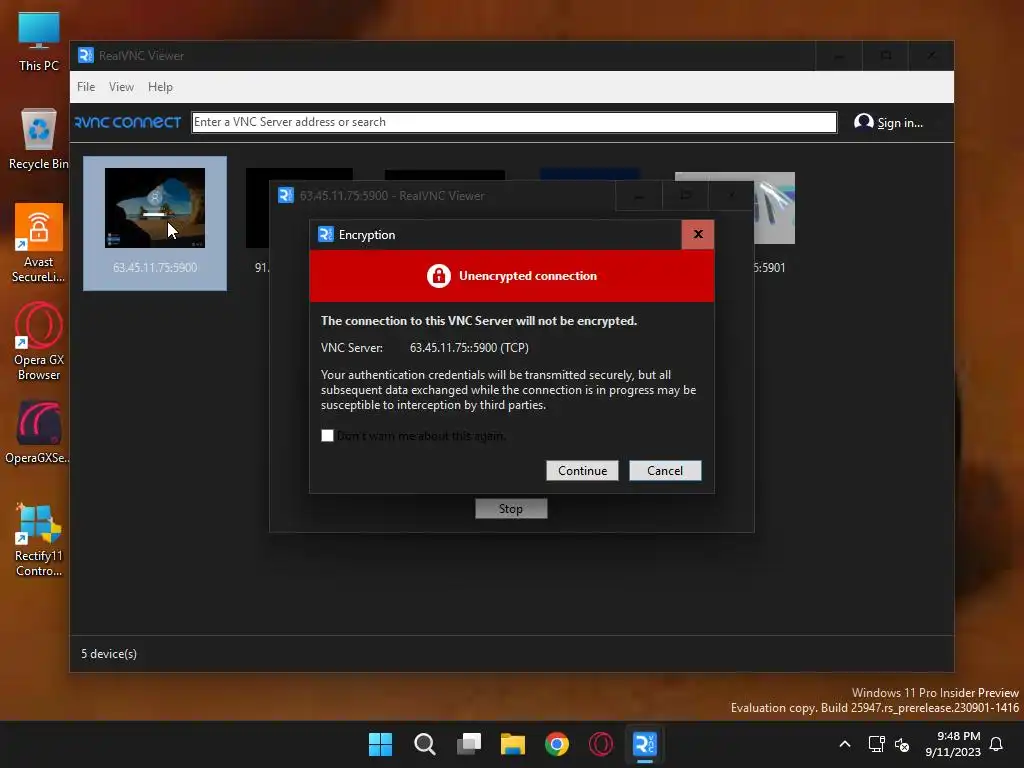Open Task View on the taskbar
Viewport: 1024px width, 768px height.
point(469,744)
